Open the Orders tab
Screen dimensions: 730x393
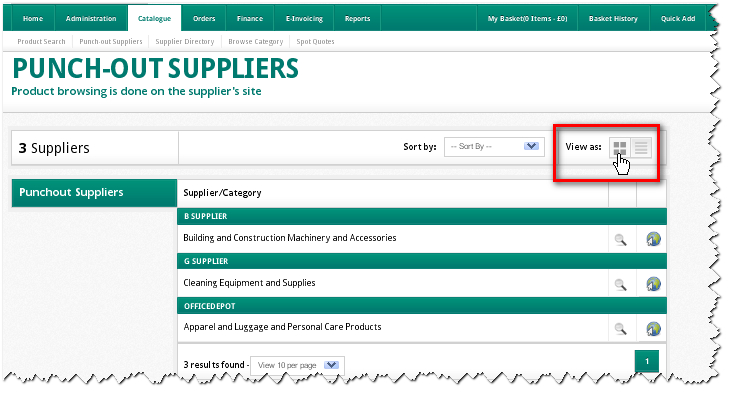(204, 19)
